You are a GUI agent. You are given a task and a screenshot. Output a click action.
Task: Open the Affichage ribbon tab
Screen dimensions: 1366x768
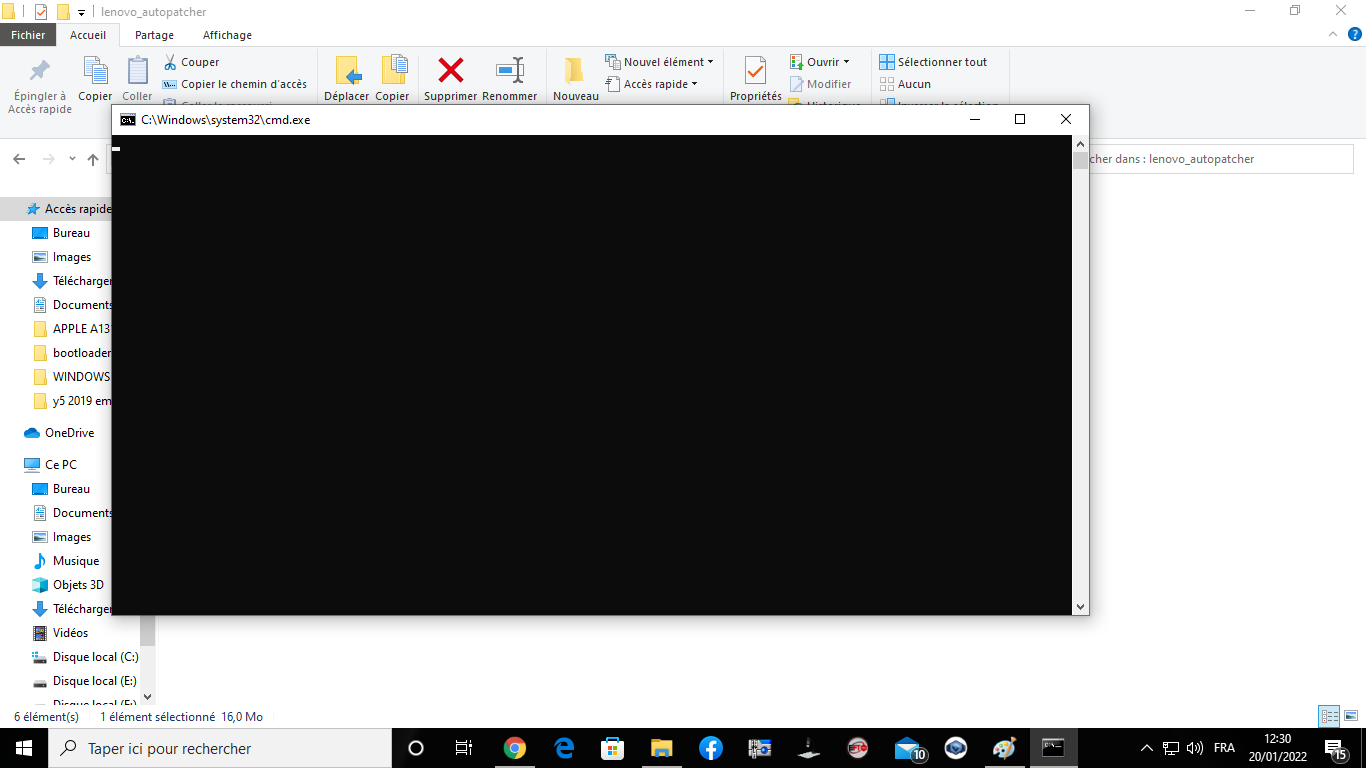(x=227, y=35)
